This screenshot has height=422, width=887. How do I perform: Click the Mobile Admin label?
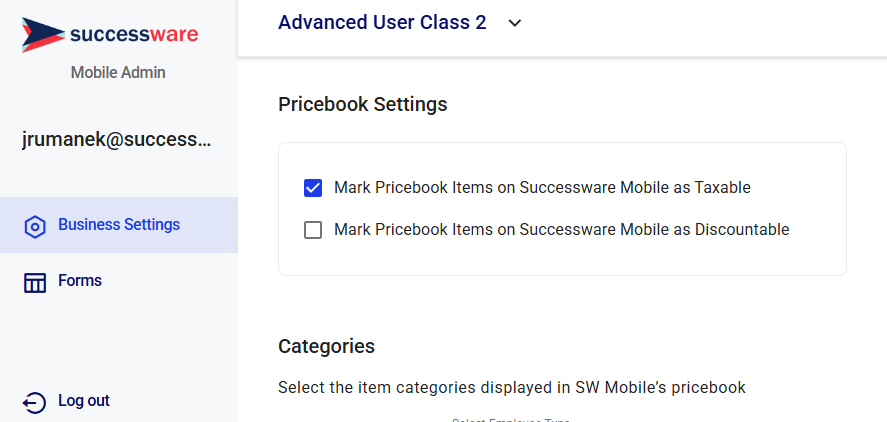click(x=118, y=72)
